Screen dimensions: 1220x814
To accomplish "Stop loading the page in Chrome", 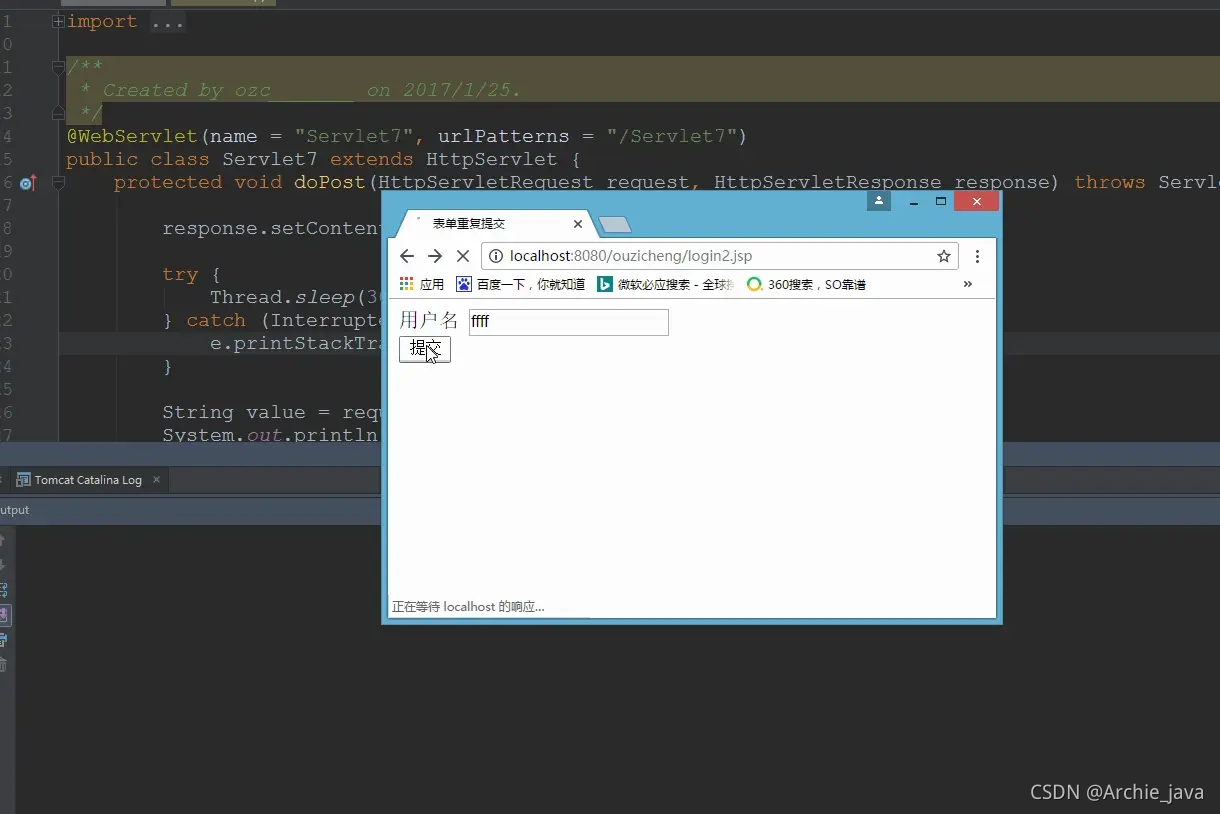I will pyautogui.click(x=462, y=256).
